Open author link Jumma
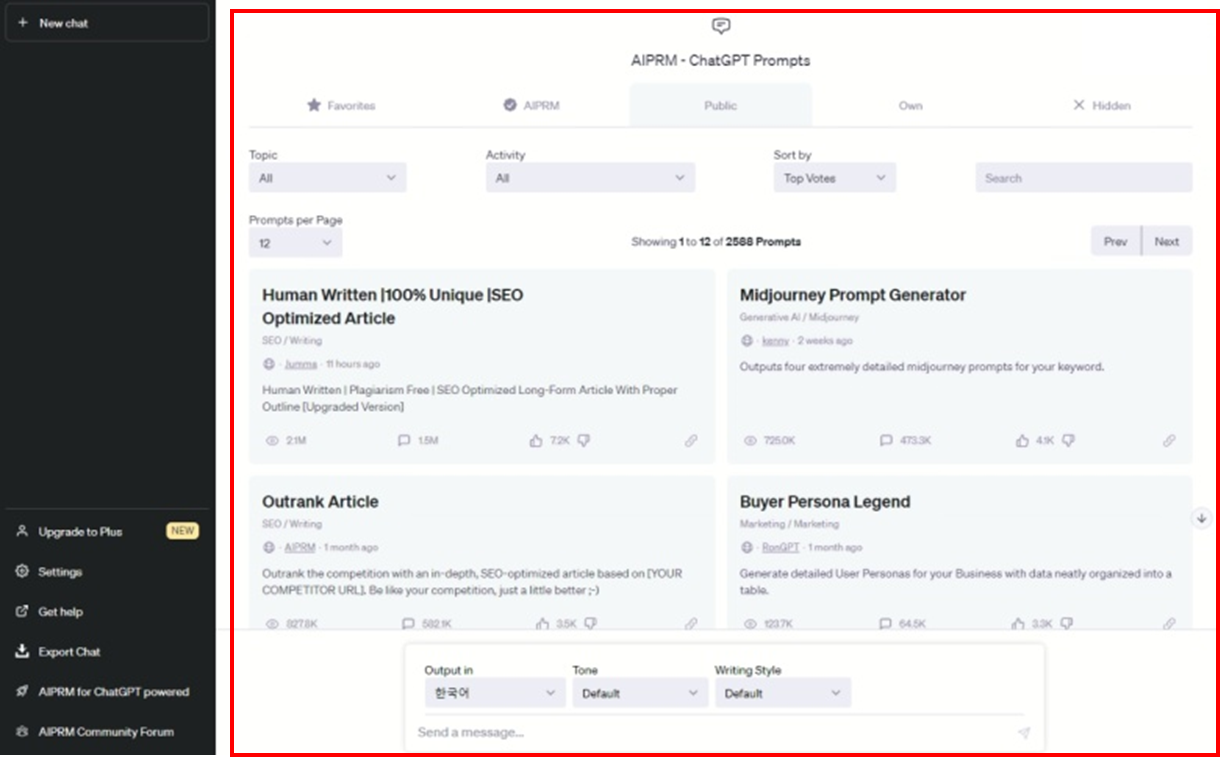This screenshot has width=1220, height=757. (x=300, y=364)
